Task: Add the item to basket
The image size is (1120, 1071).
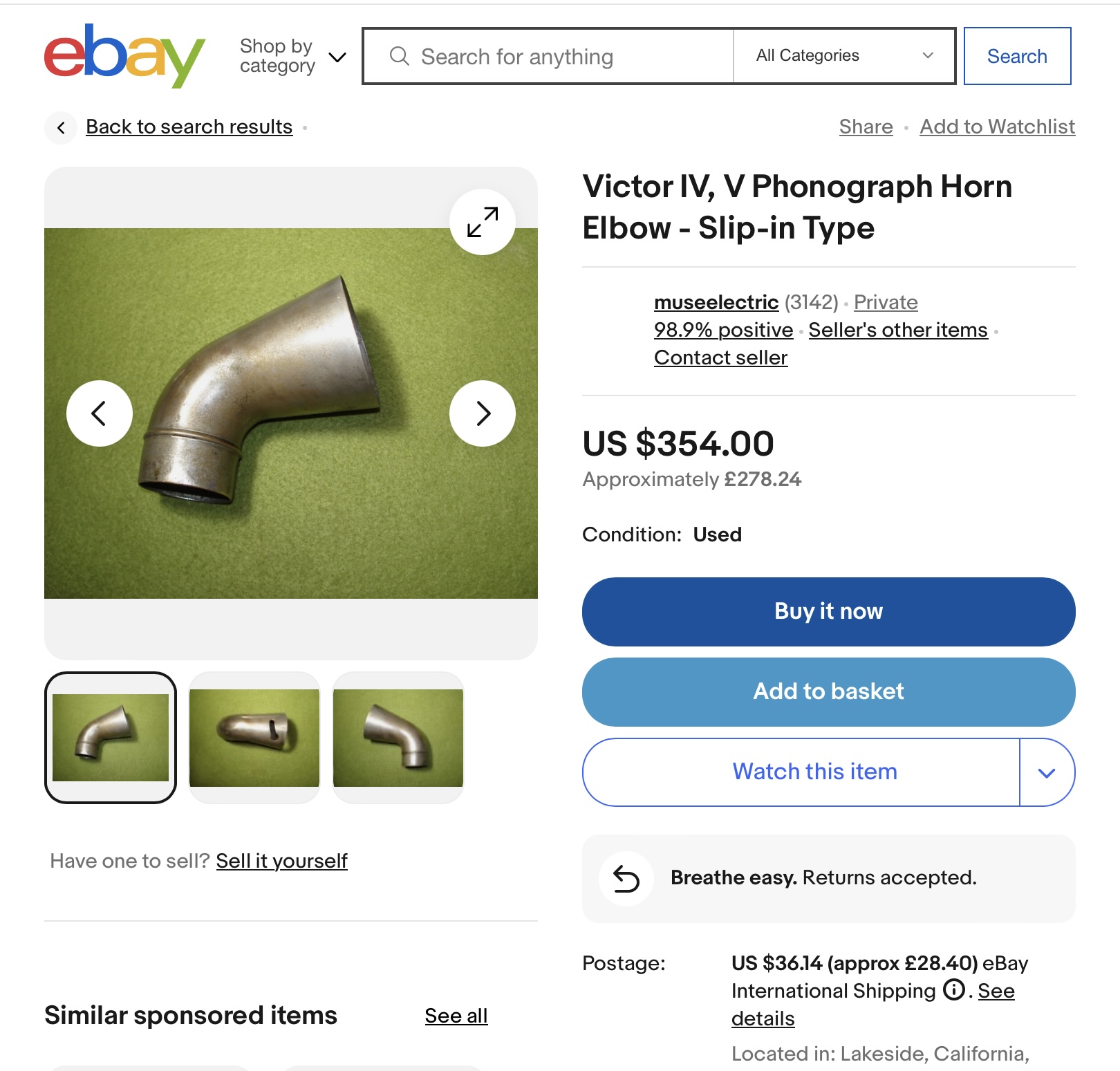Action: click(828, 691)
